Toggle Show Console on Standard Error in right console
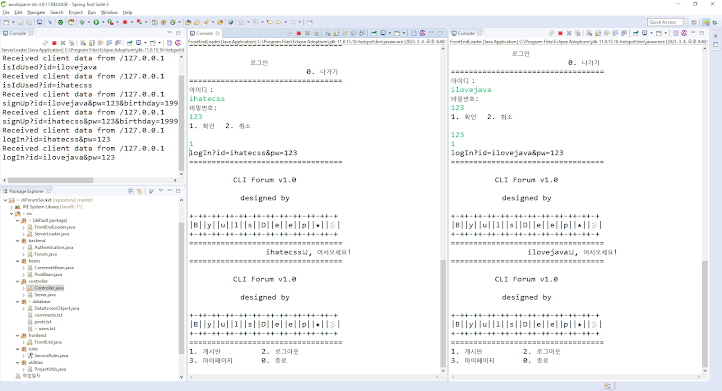The image size is (722, 391). (x=624, y=33)
